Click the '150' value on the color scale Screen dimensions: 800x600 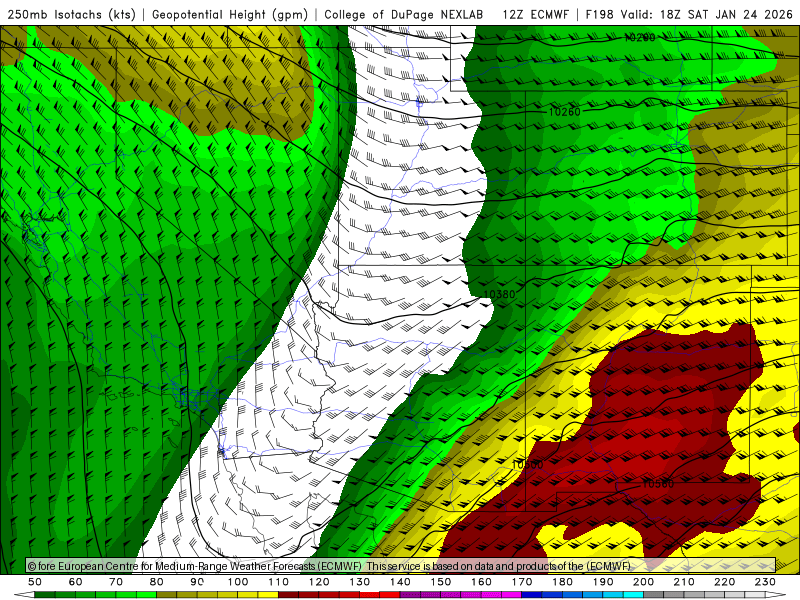pyautogui.click(x=441, y=582)
